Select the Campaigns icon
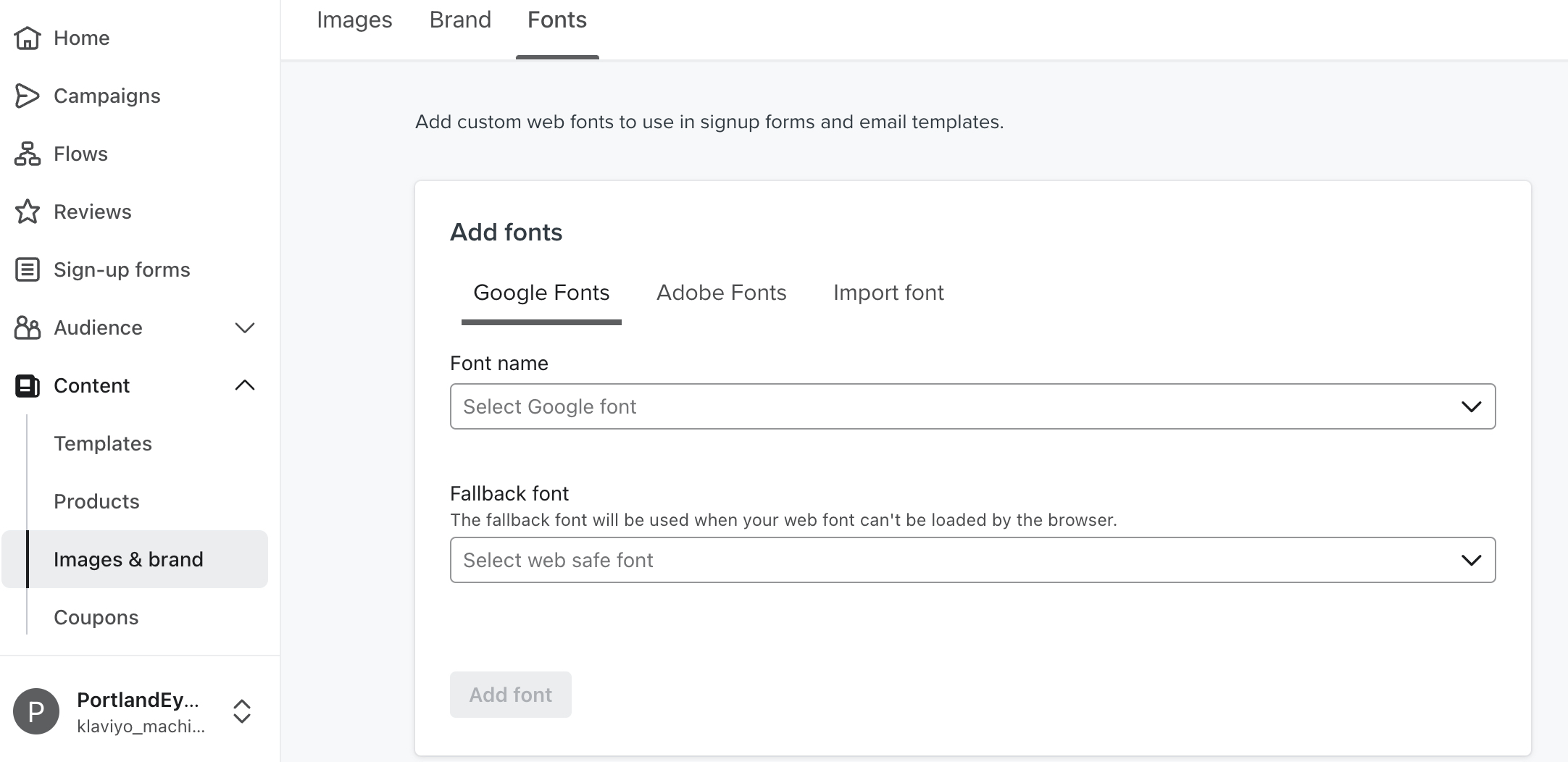This screenshot has height=762, width=1568. [27, 95]
